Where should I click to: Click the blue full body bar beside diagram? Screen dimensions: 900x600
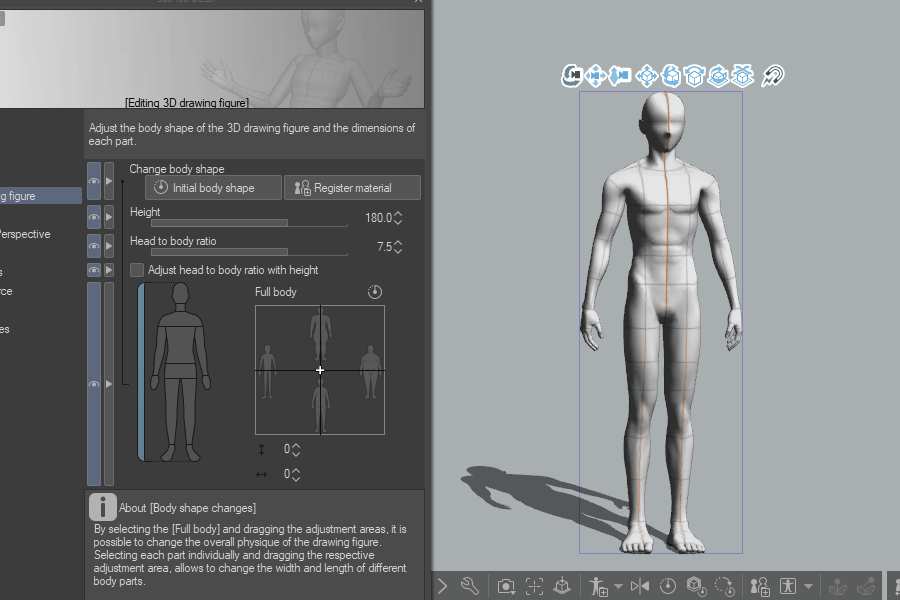pos(141,372)
